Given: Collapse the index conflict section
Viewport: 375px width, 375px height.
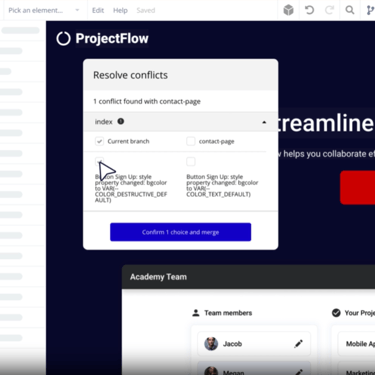Looking at the screenshot, I should point(264,122).
